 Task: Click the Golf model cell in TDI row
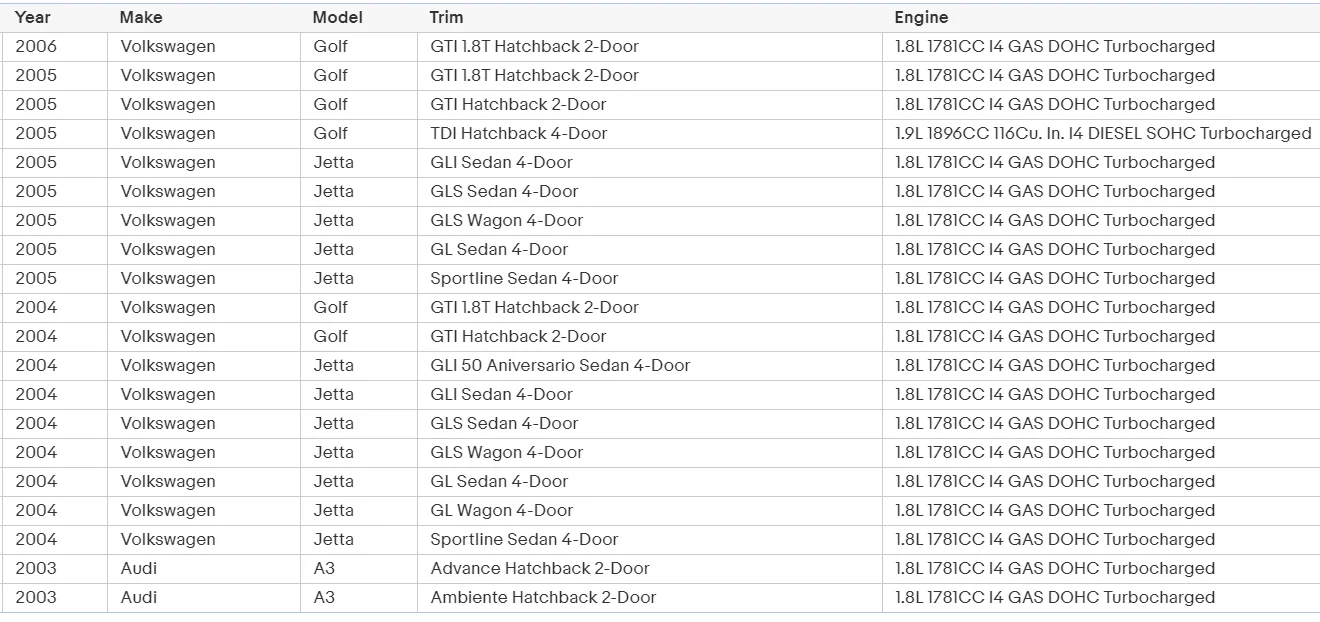[x=331, y=133]
